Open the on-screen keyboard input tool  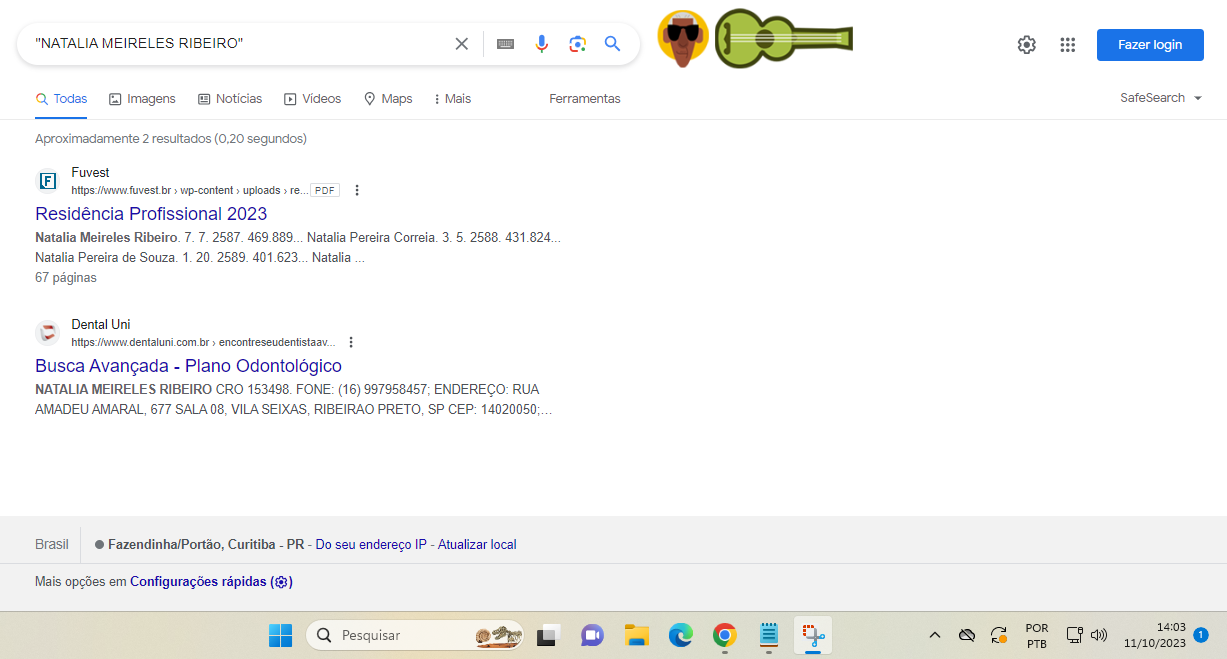[x=505, y=44]
